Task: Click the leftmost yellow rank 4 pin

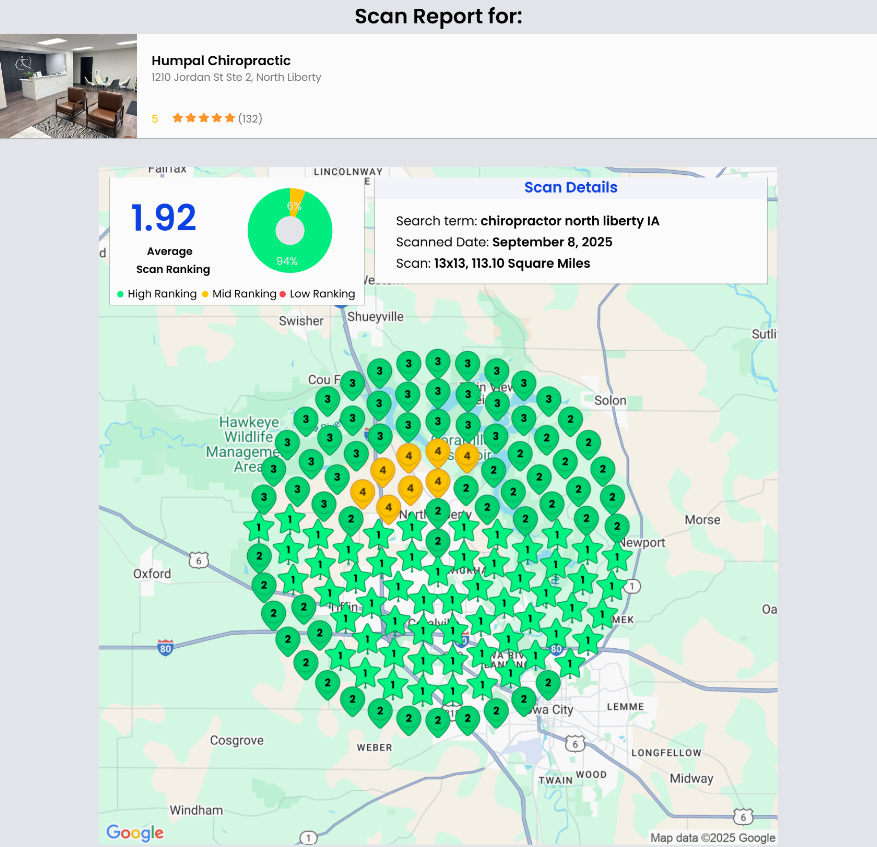Action: pos(362,491)
